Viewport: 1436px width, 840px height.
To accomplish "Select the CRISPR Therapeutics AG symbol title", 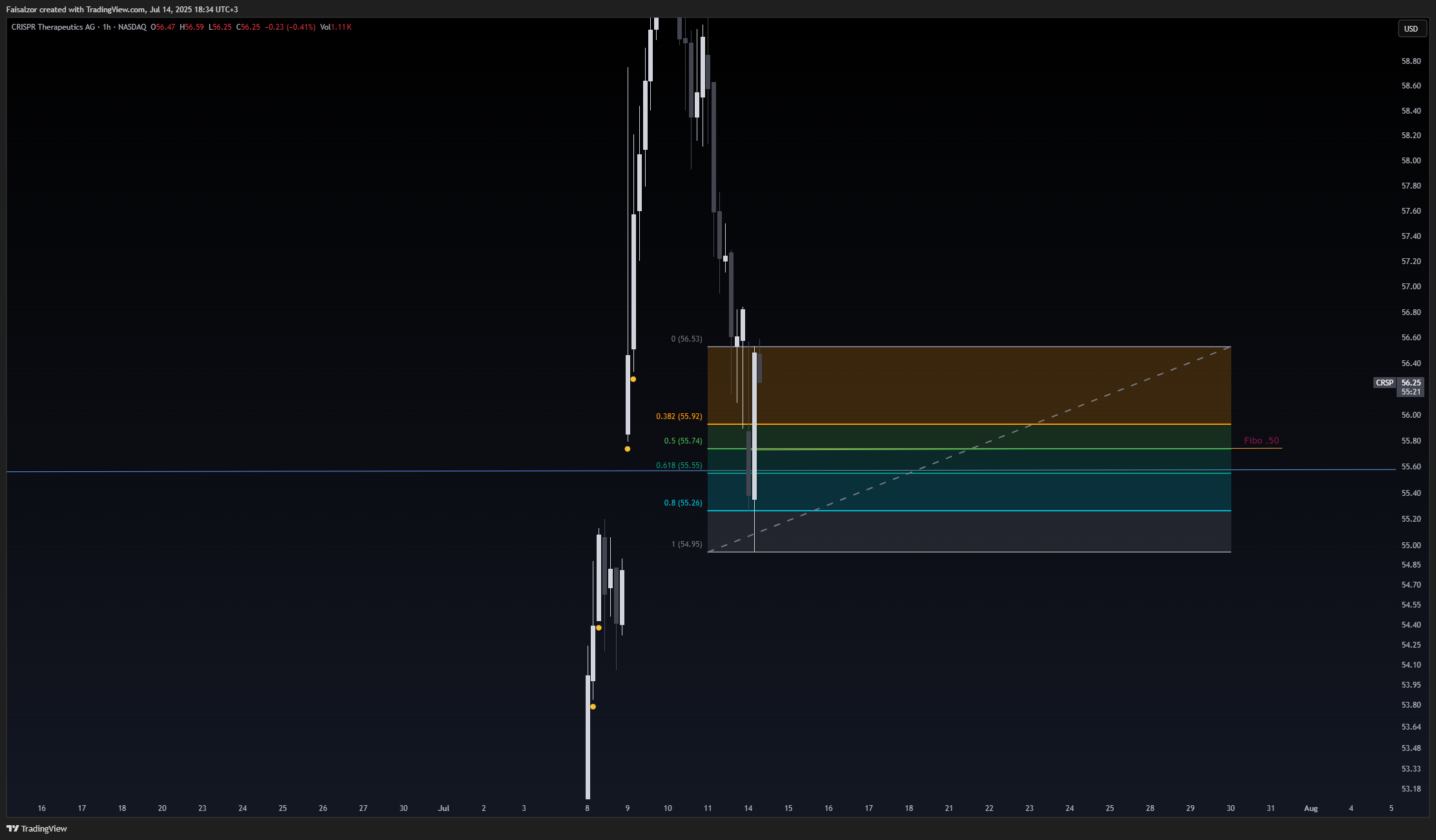I will (x=53, y=27).
